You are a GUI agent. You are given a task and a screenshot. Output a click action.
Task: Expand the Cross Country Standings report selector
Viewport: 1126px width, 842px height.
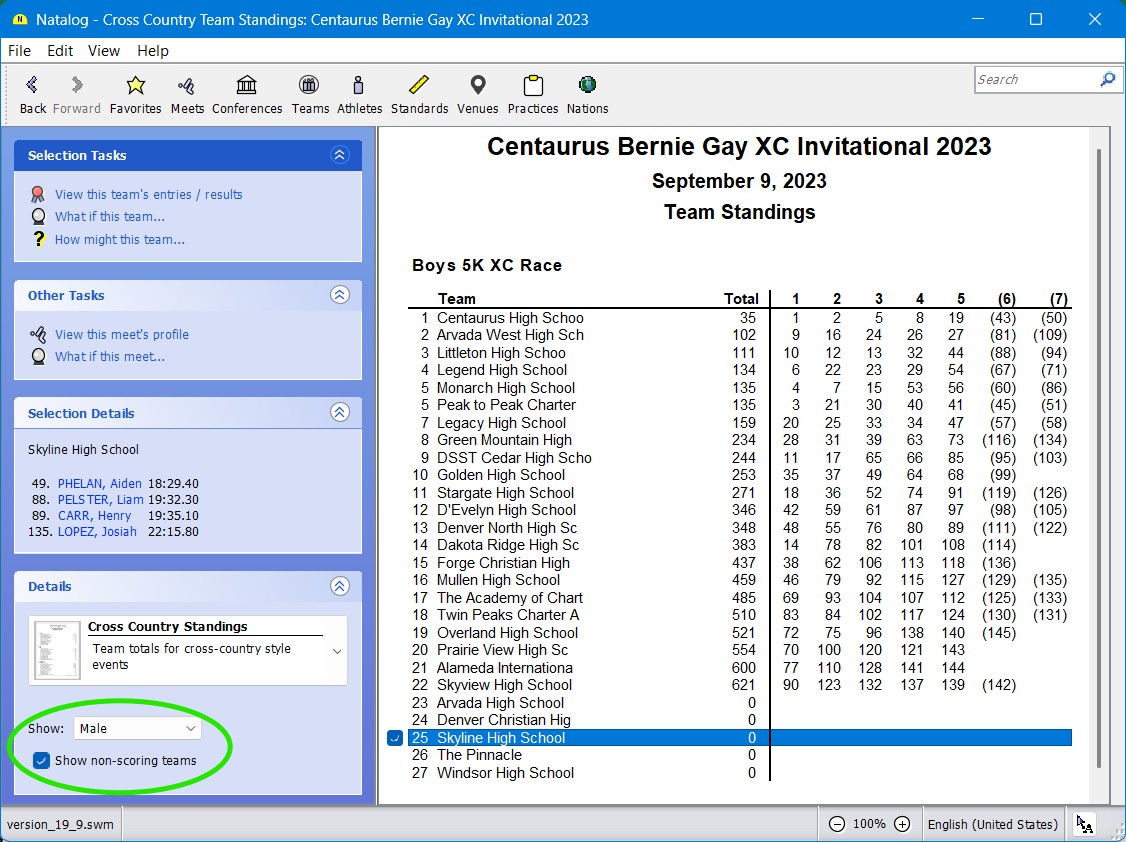pos(337,651)
